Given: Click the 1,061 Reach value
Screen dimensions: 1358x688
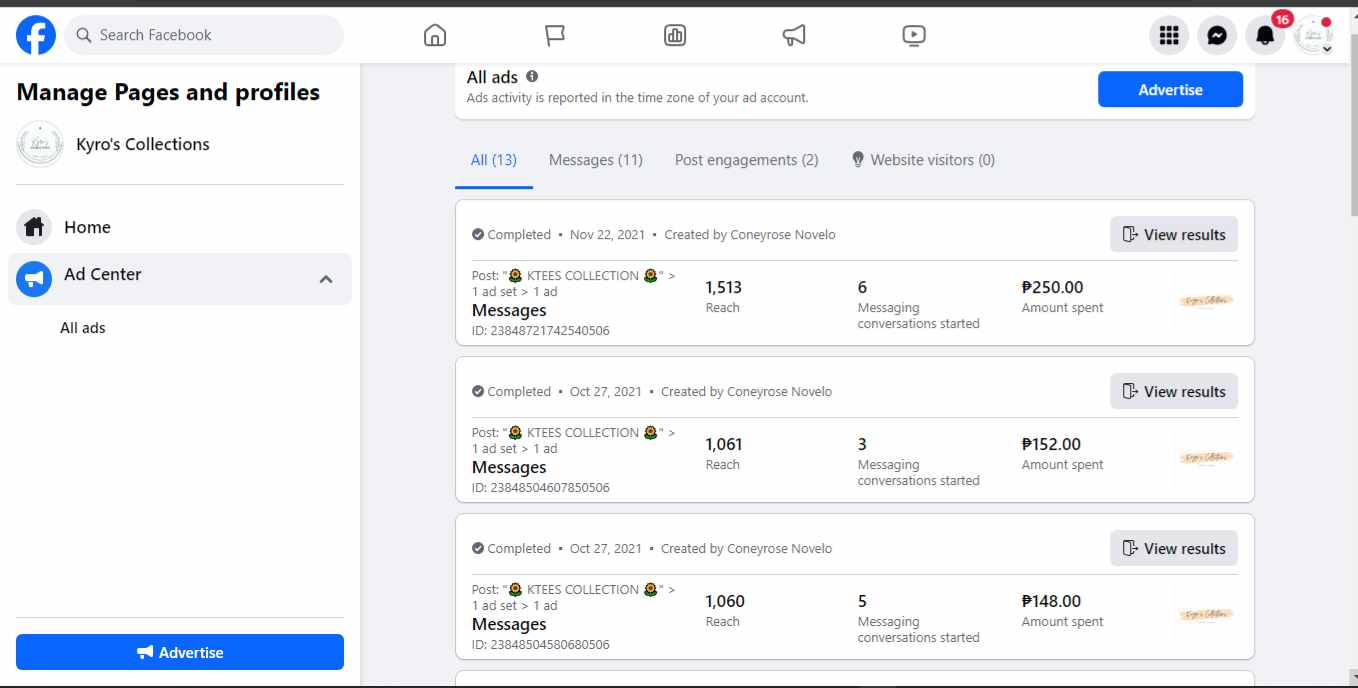Looking at the screenshot, I should [x=724, y=444].
